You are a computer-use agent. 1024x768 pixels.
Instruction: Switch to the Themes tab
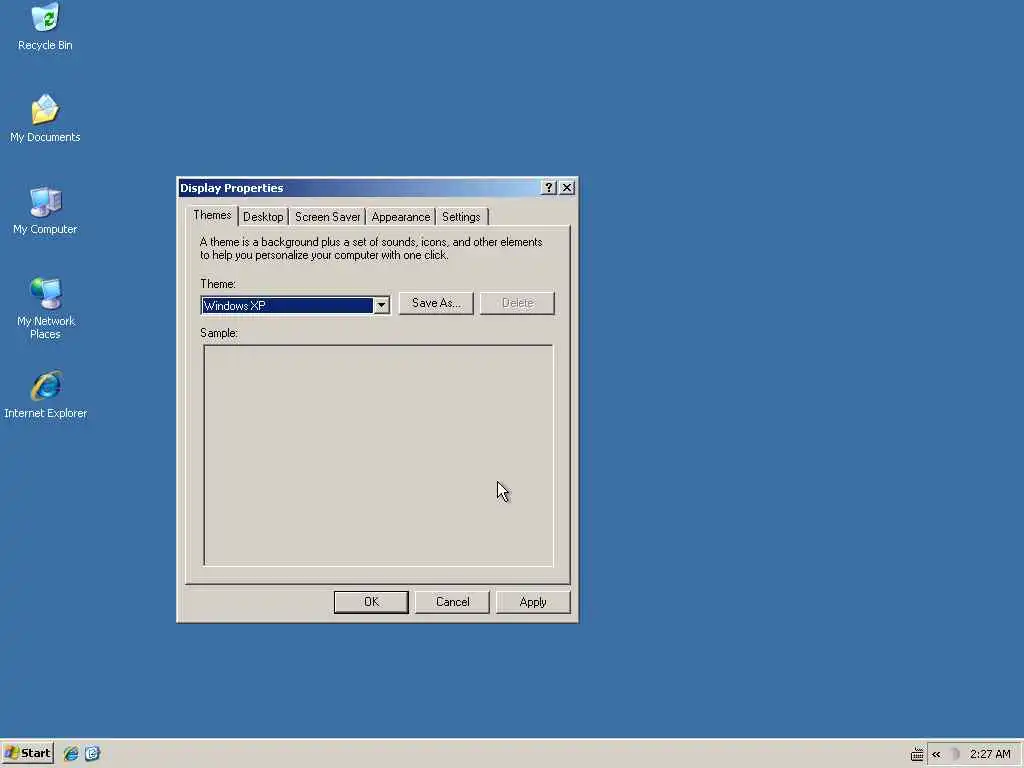coord(212,216)
